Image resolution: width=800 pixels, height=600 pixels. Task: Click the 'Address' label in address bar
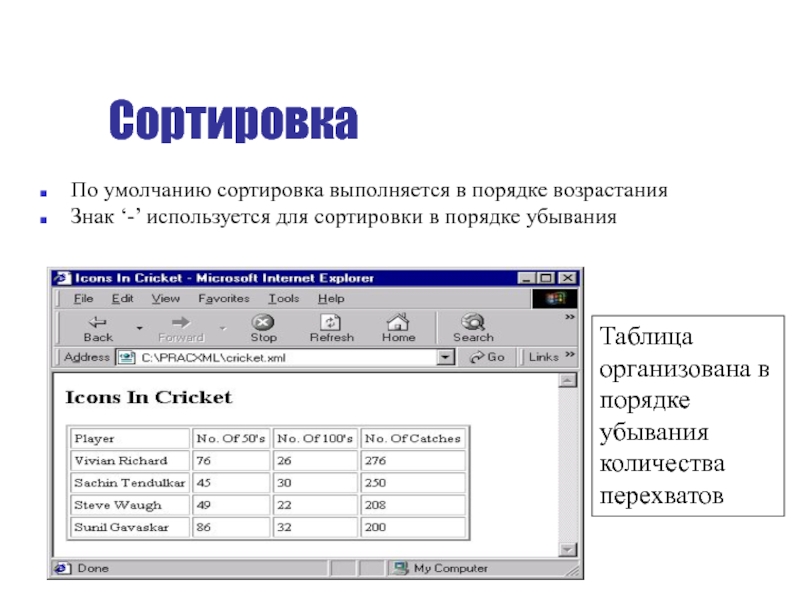pyautogui.click(x=86, y=357)
